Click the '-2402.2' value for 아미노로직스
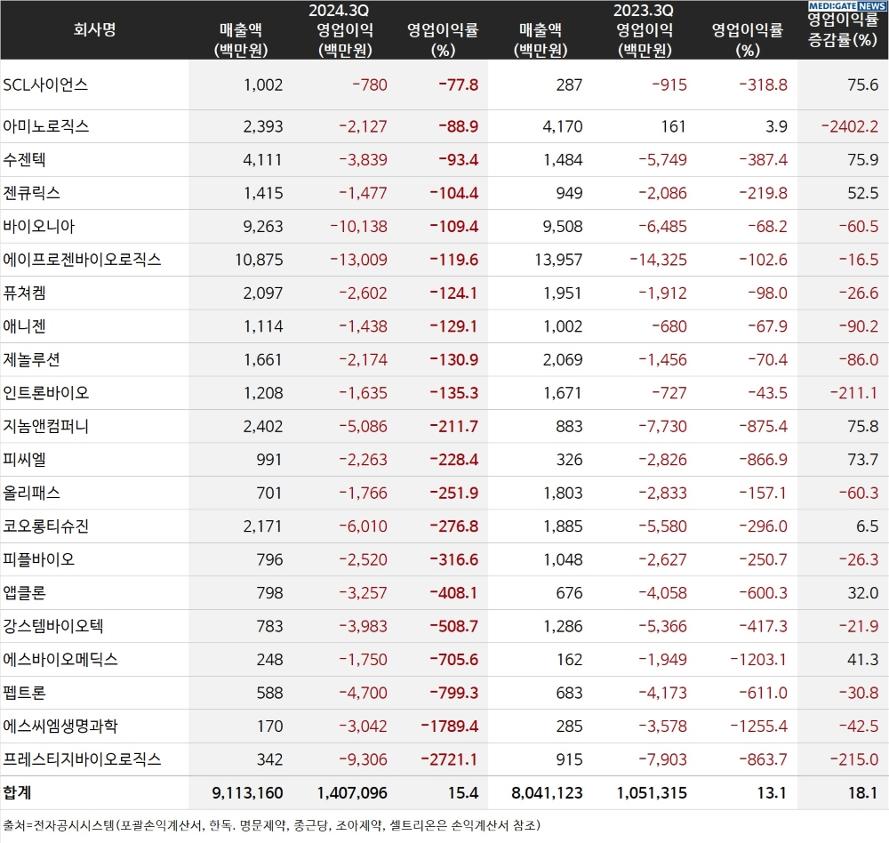 tap(849, 126)
